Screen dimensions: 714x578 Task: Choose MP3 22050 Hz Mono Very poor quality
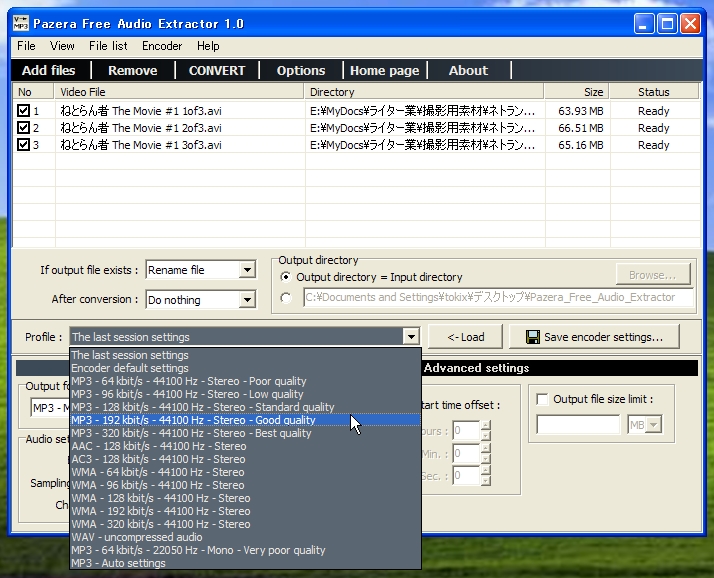245,550
